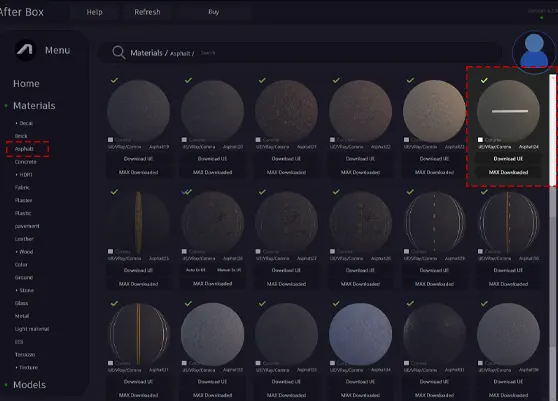Click the double checkmark on the Asphalt26 material

[x=187, y=192]
